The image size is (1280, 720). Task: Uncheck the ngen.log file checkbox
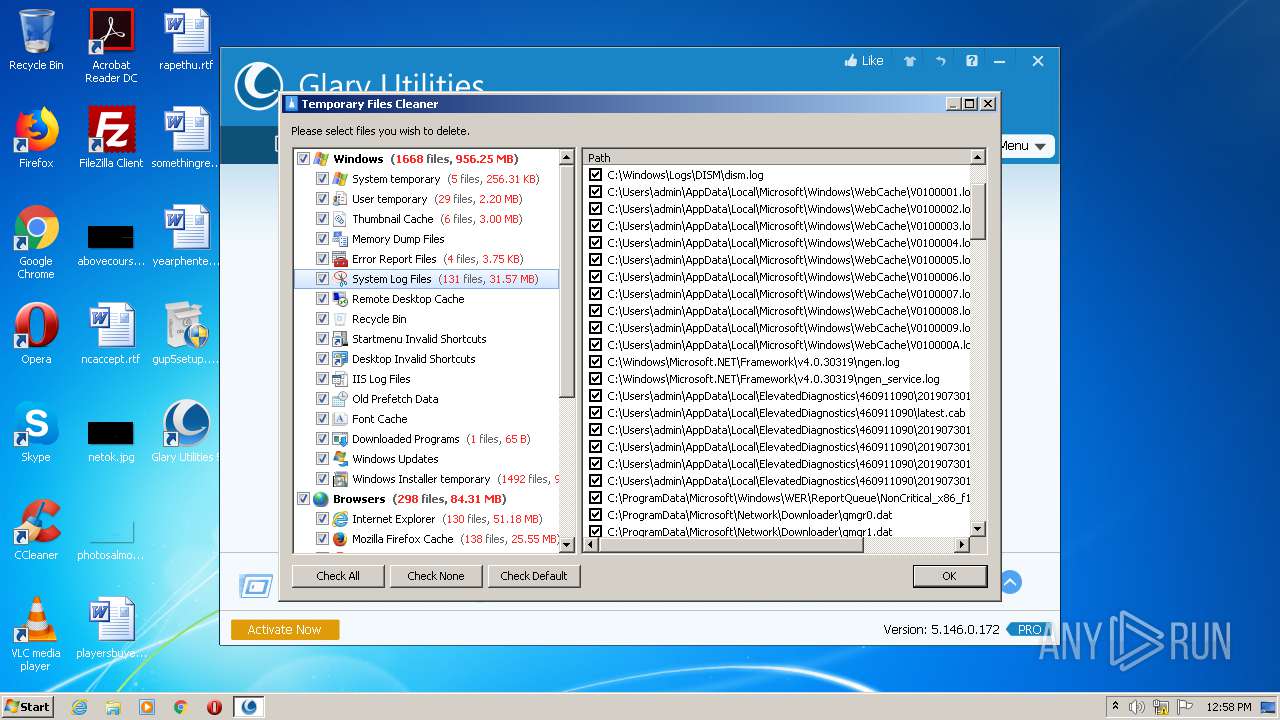coord(596,362)
